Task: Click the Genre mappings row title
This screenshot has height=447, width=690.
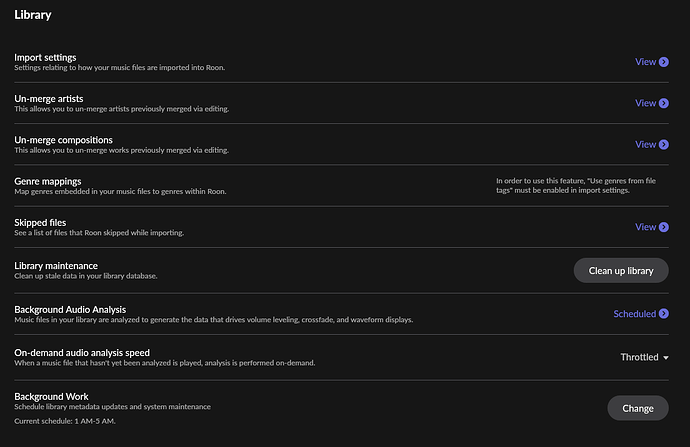Action: 48,181
